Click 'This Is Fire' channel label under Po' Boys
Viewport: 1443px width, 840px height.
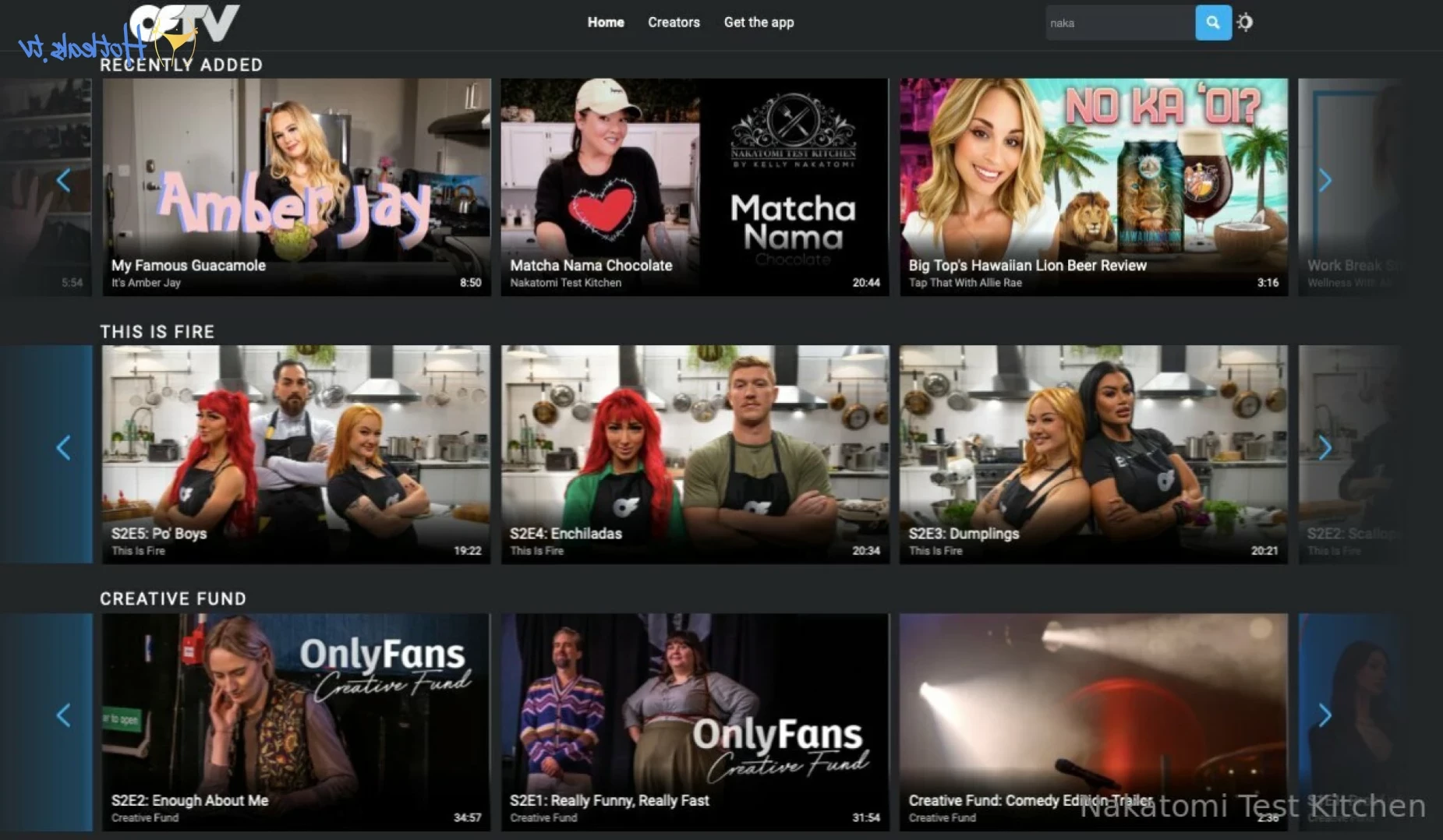click(x=138, y=551)
